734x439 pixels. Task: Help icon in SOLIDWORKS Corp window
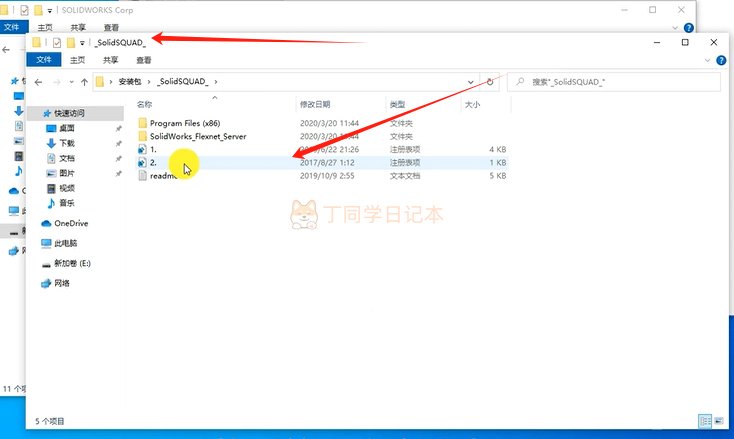(689, 28)
